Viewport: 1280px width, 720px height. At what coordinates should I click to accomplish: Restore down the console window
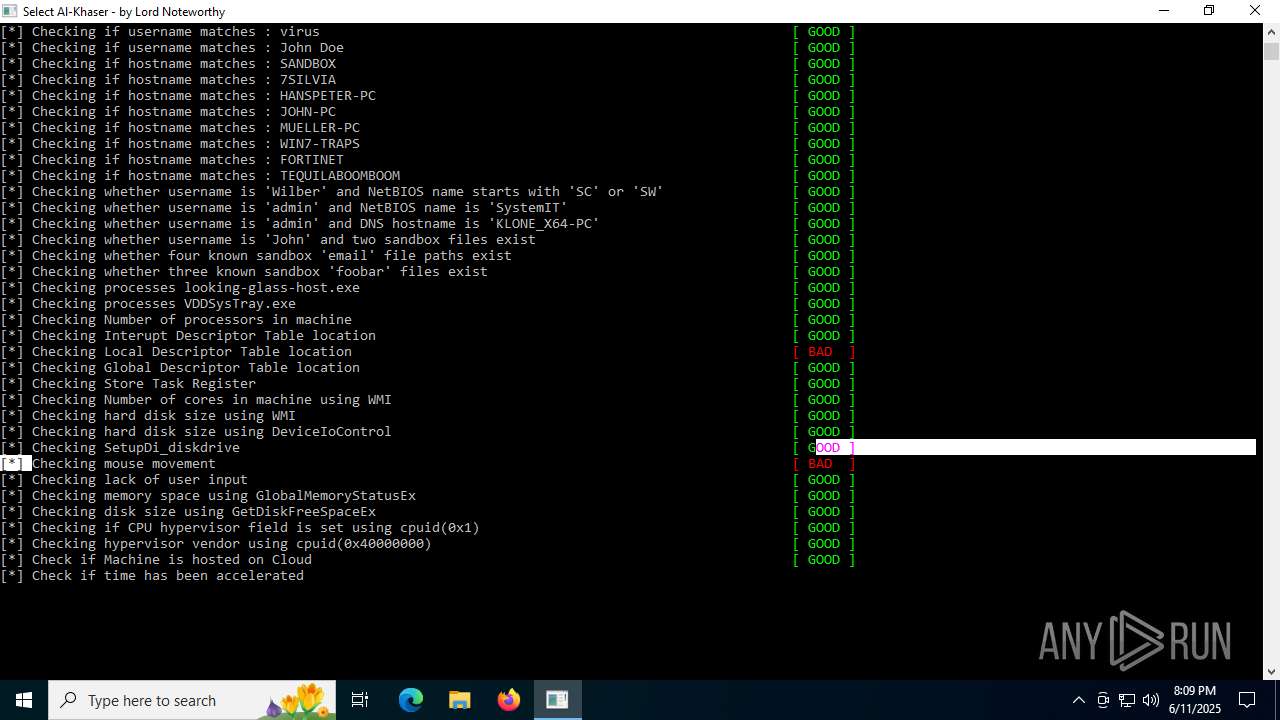[x=1209, y=11]
